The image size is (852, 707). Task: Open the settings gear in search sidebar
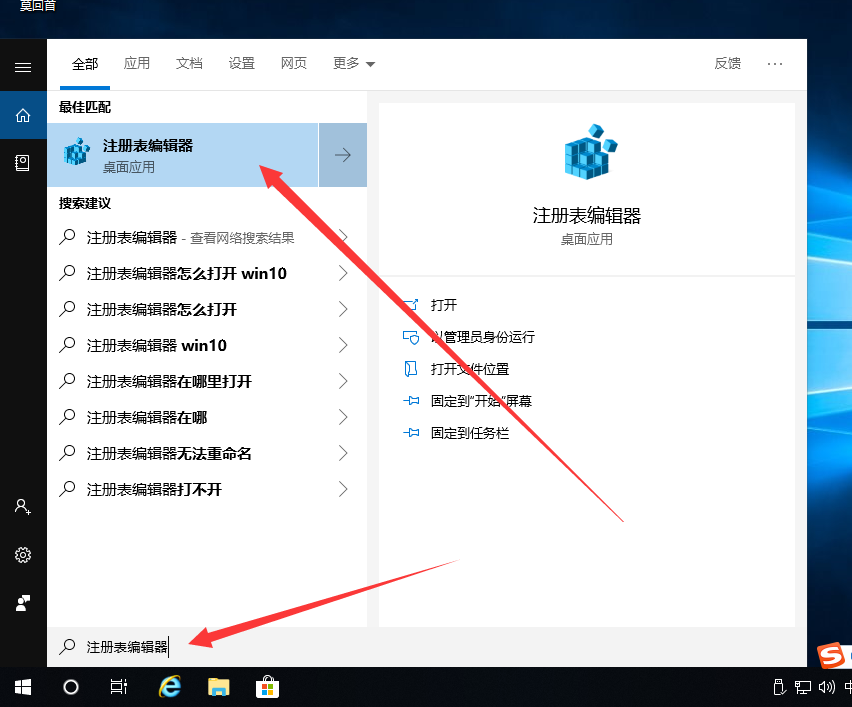point(22,555)
